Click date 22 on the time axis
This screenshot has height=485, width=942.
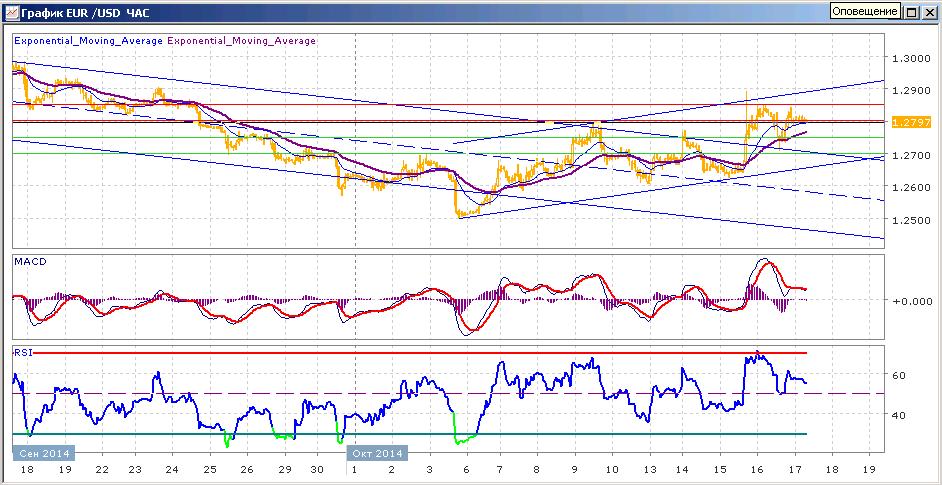(x=102, y=469)
